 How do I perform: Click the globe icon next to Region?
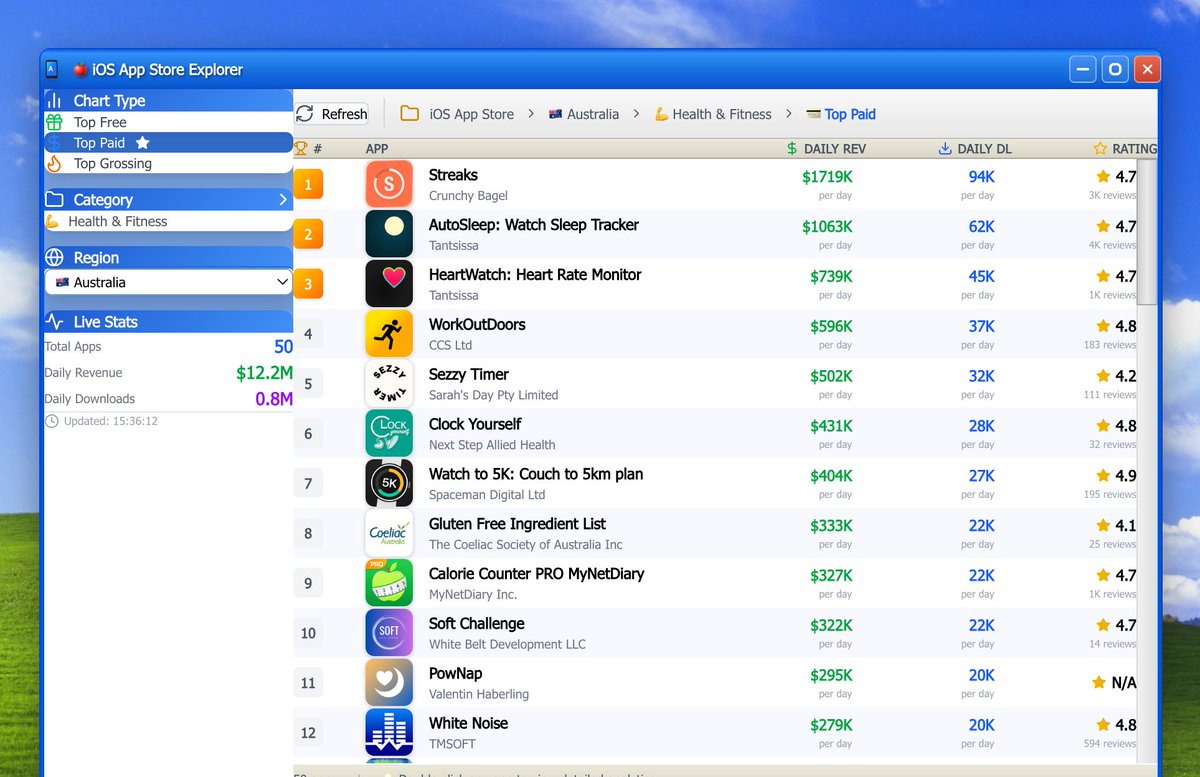(54, 257)
